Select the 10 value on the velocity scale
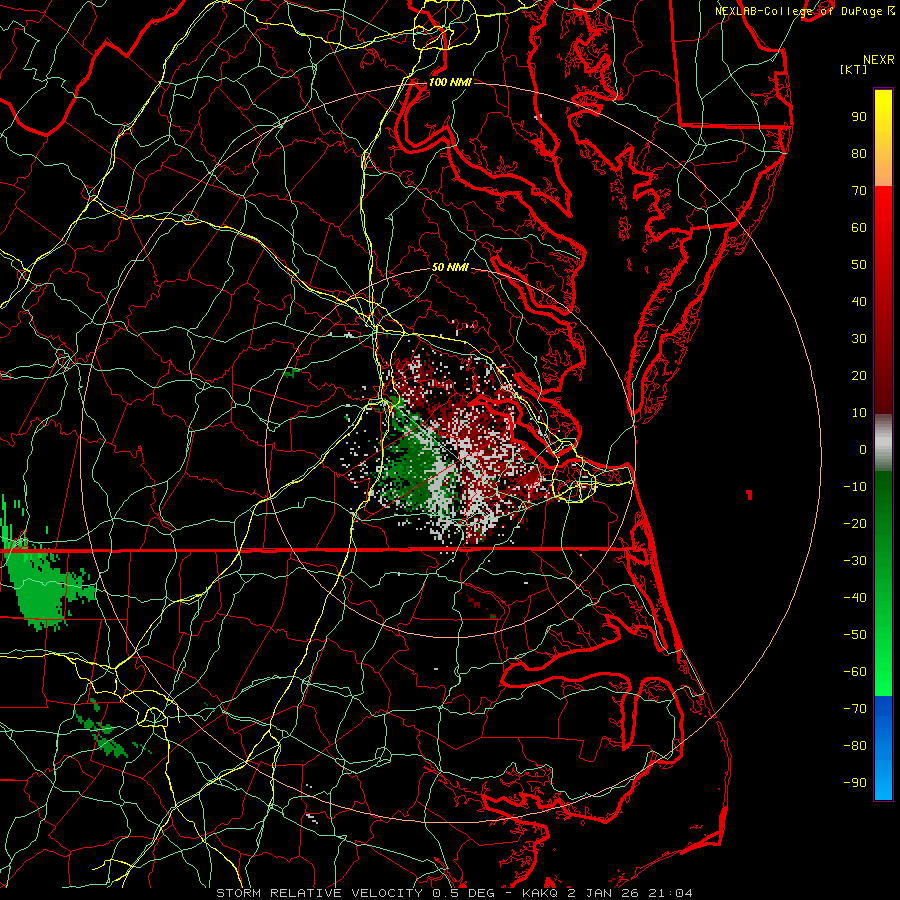The image size is (900, 900). (x=859, y=413)
